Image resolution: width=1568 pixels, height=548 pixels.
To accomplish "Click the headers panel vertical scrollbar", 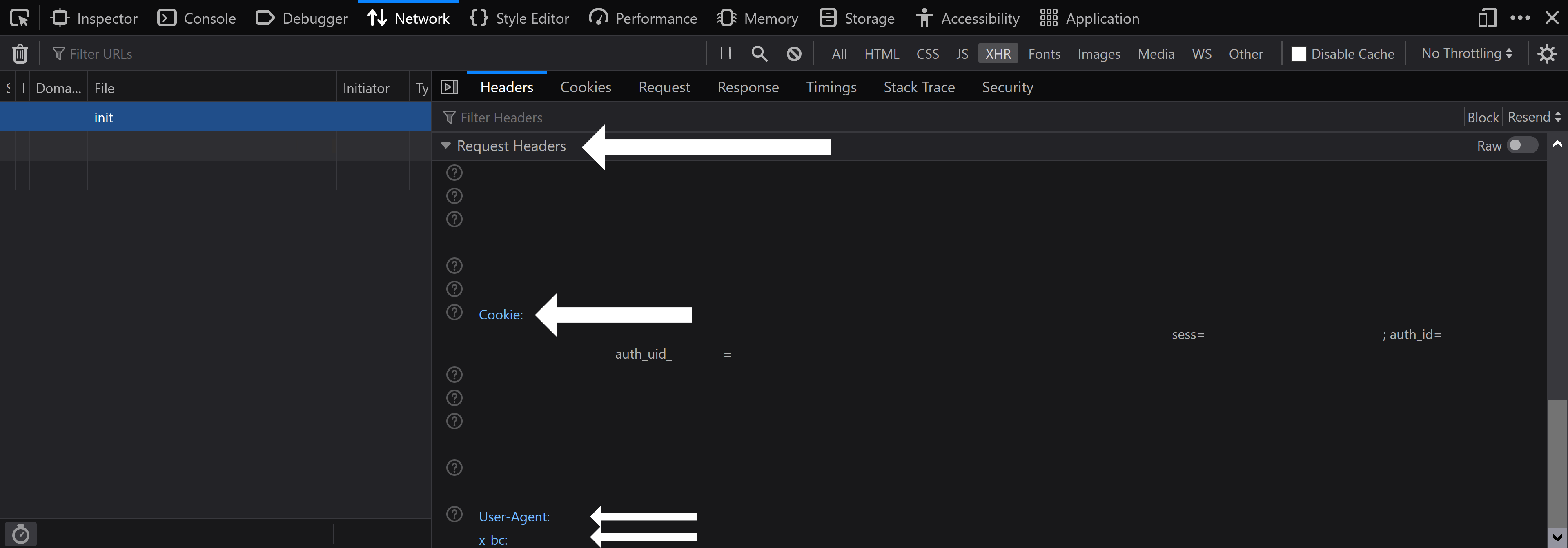I will point(1557,462).
